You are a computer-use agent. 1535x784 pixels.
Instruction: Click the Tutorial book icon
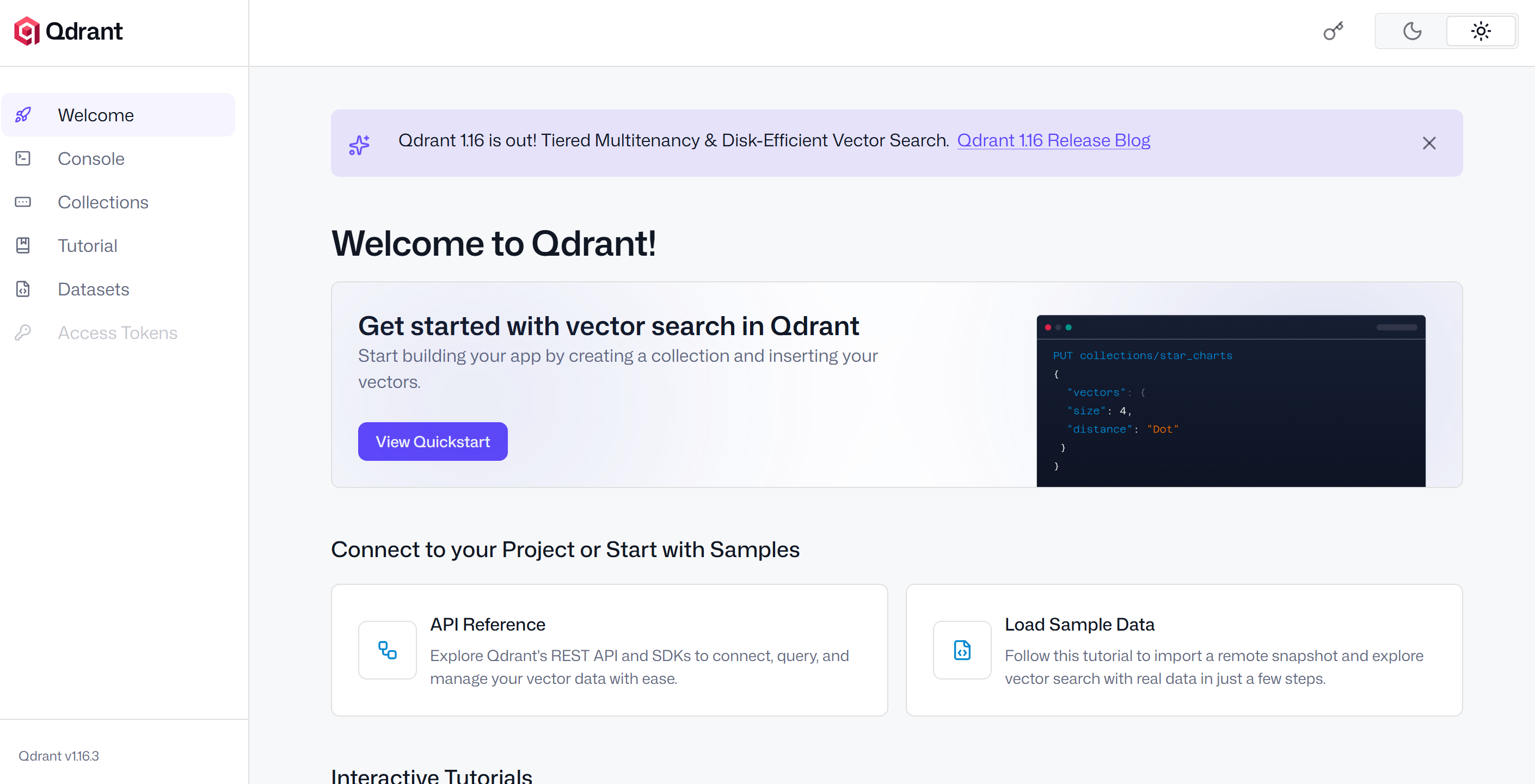pos(23,245)
